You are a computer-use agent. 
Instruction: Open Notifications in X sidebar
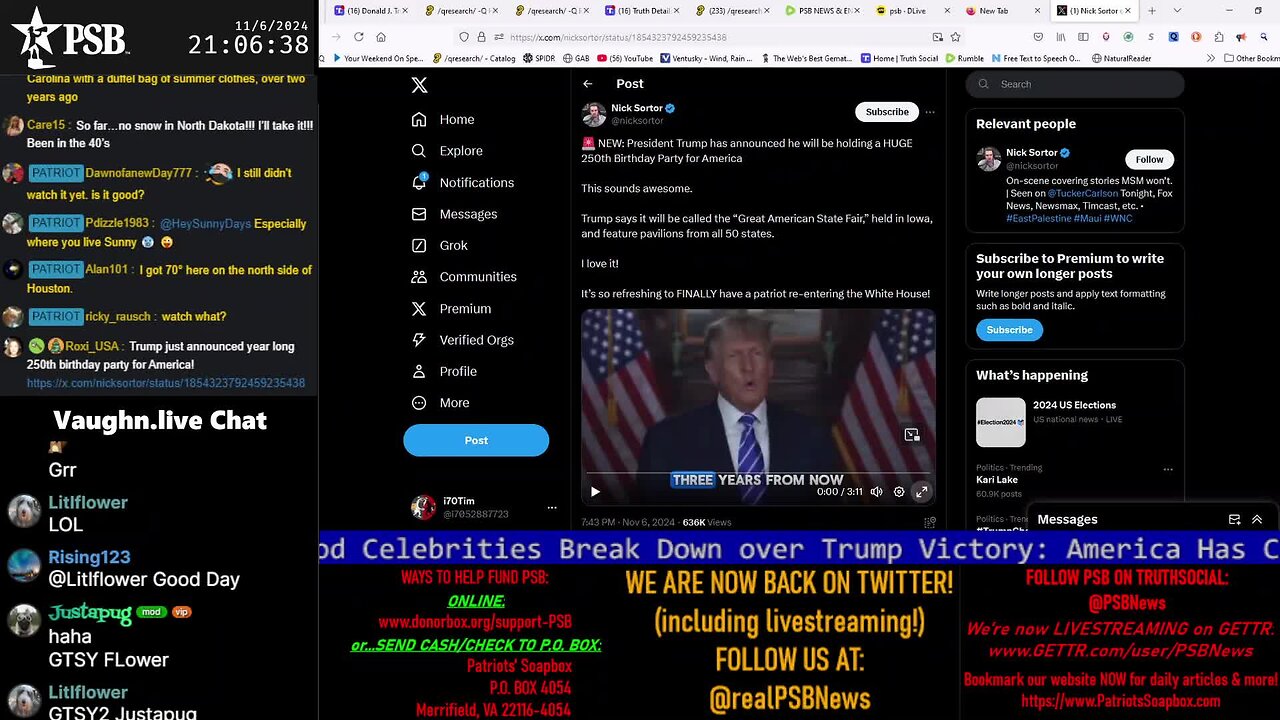[463, 182]
